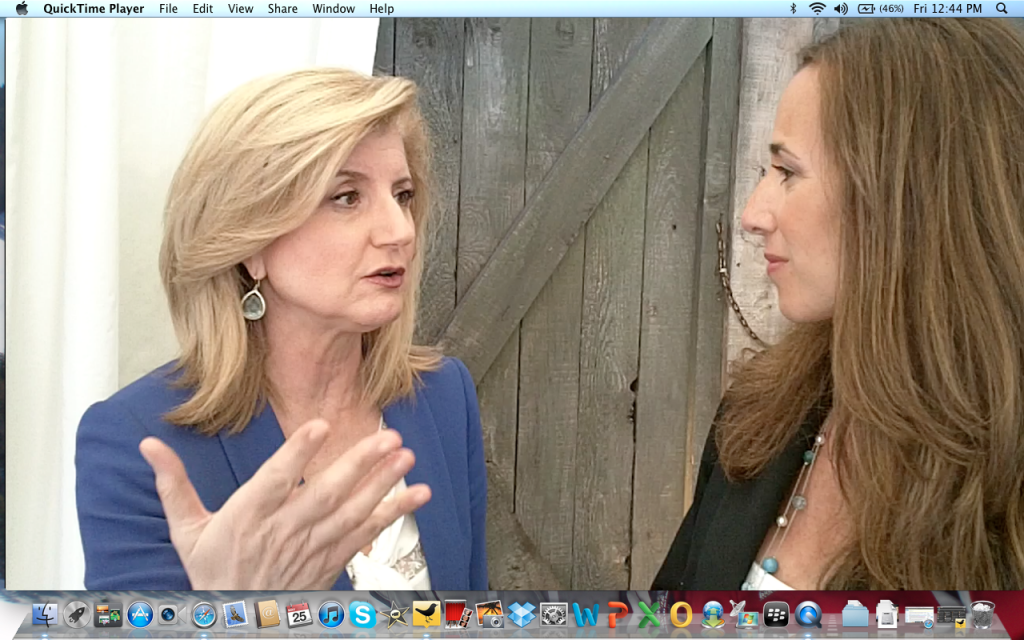Click the clock Fri 12:44 PM

(x=948, y=8)
